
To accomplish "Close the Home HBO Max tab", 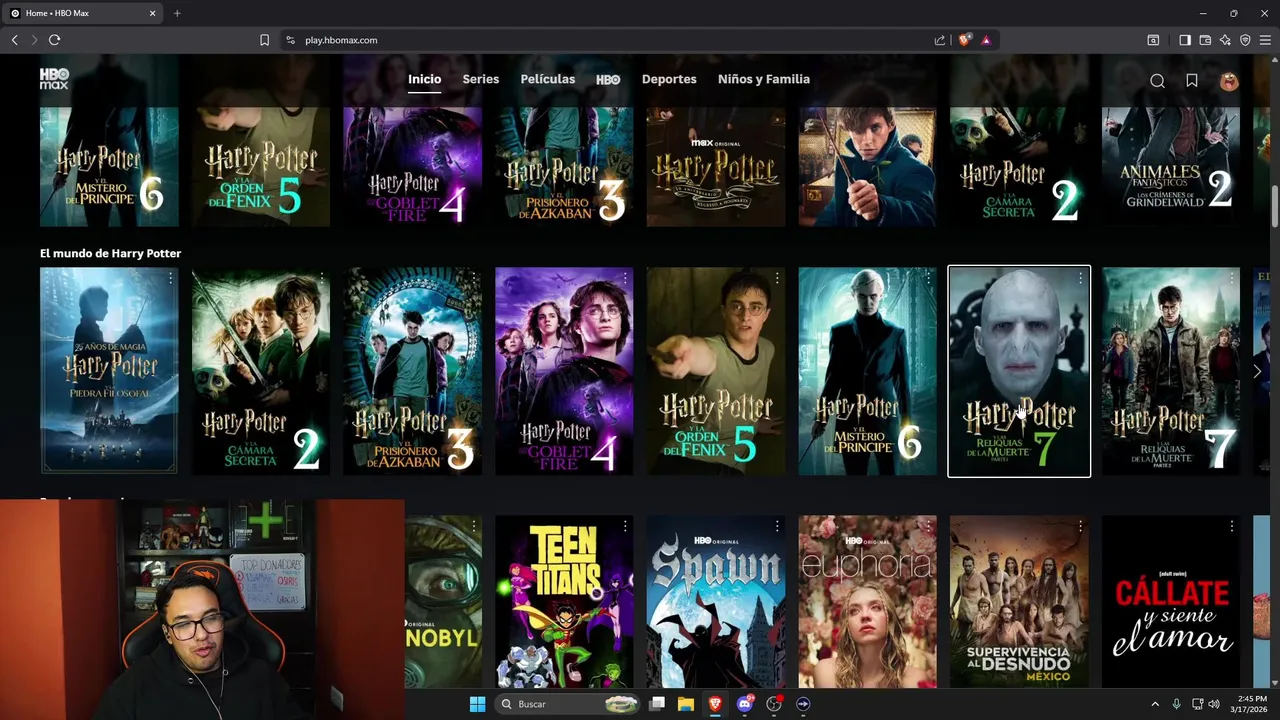I will (153, 13).
